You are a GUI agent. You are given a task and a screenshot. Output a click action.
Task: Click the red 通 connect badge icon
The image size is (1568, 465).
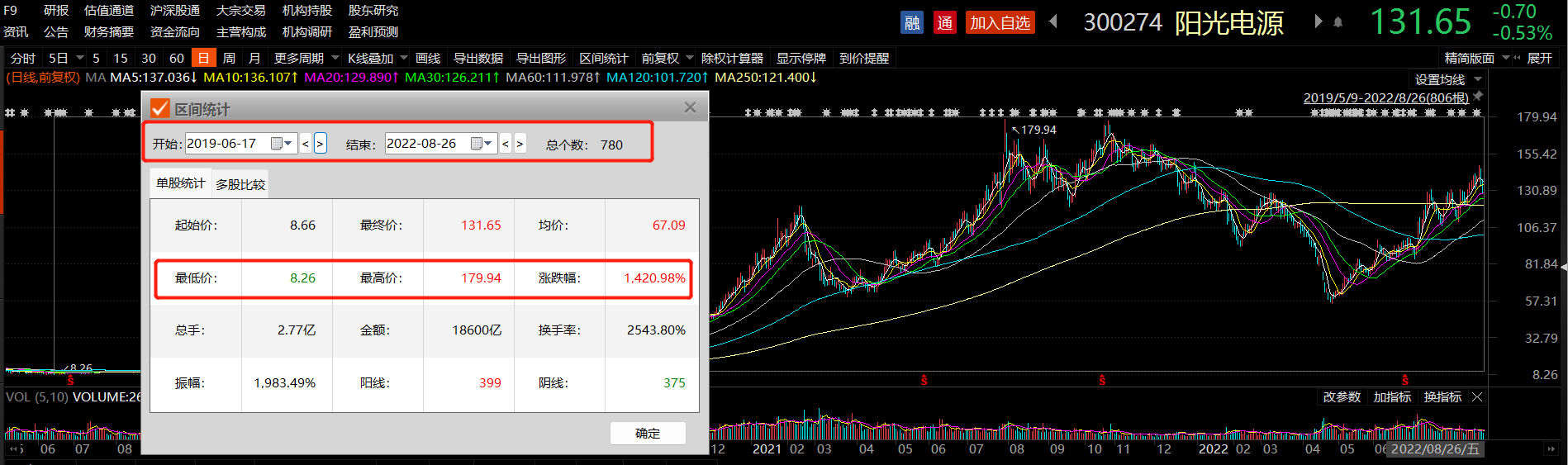[945, 22]
